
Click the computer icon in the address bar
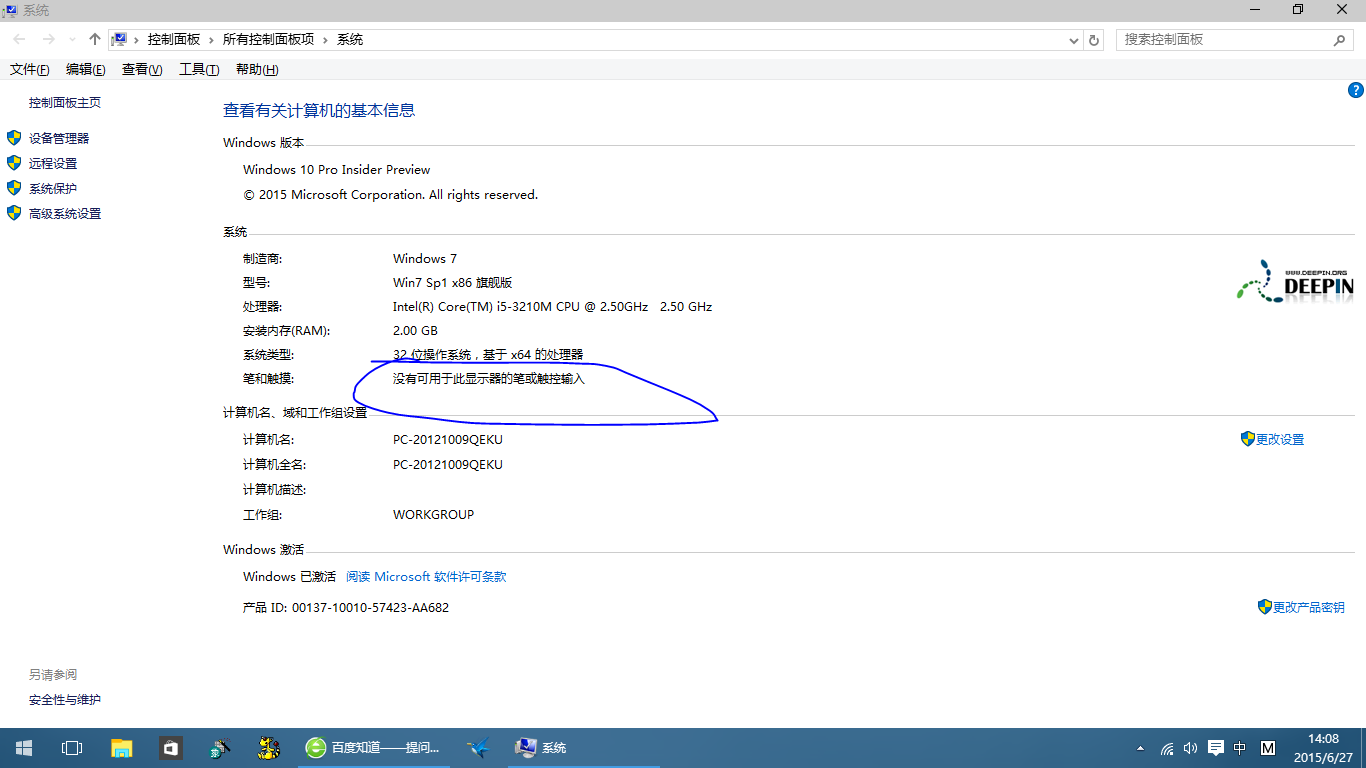coord(120,39)
